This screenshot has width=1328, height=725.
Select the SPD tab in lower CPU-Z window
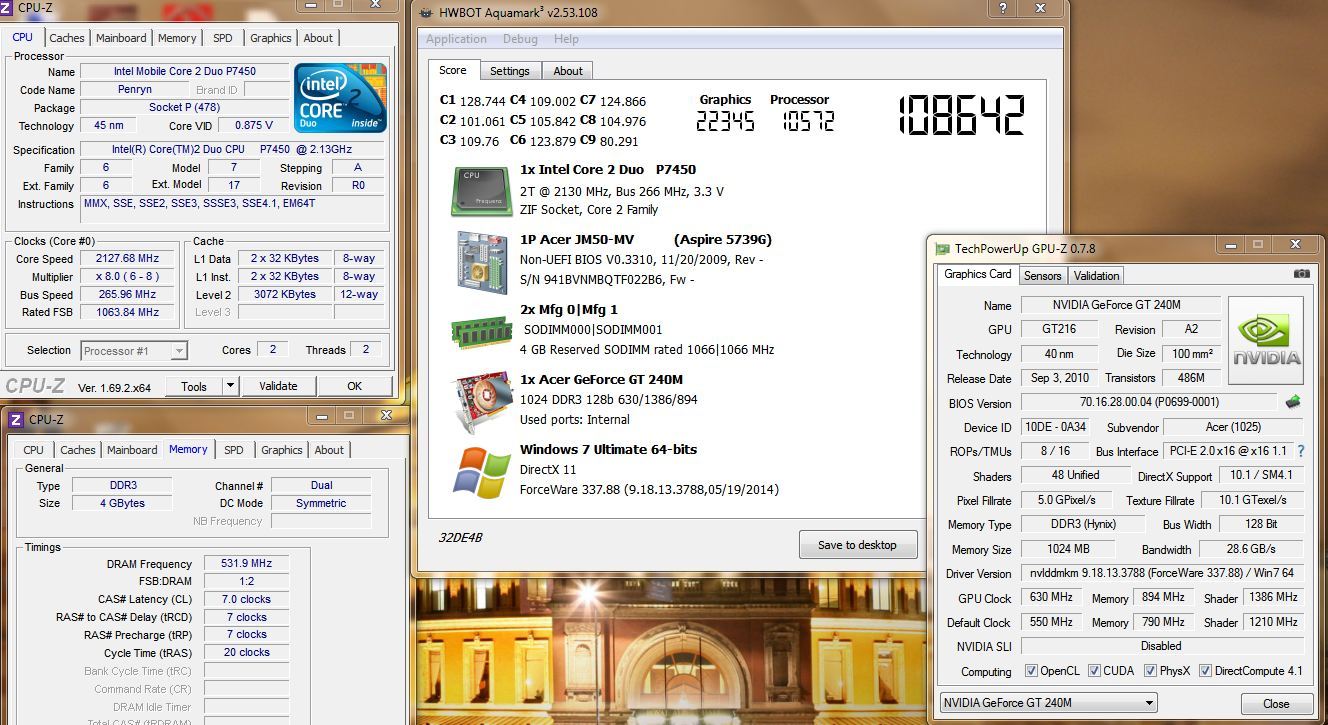tap(233, 450)
